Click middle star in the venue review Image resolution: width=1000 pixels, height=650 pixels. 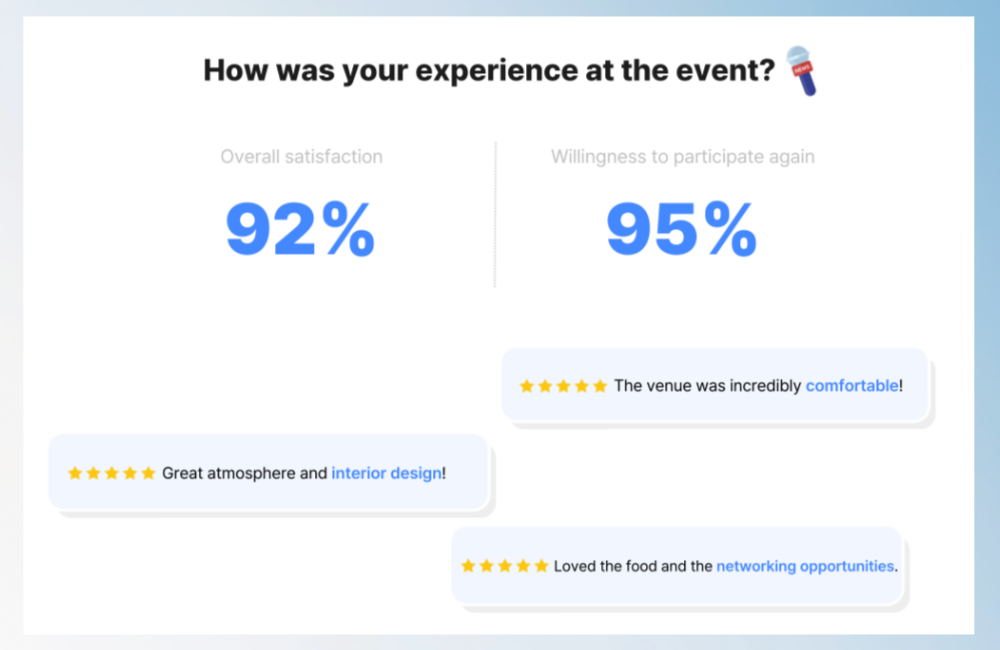click(x=563, y=386)
